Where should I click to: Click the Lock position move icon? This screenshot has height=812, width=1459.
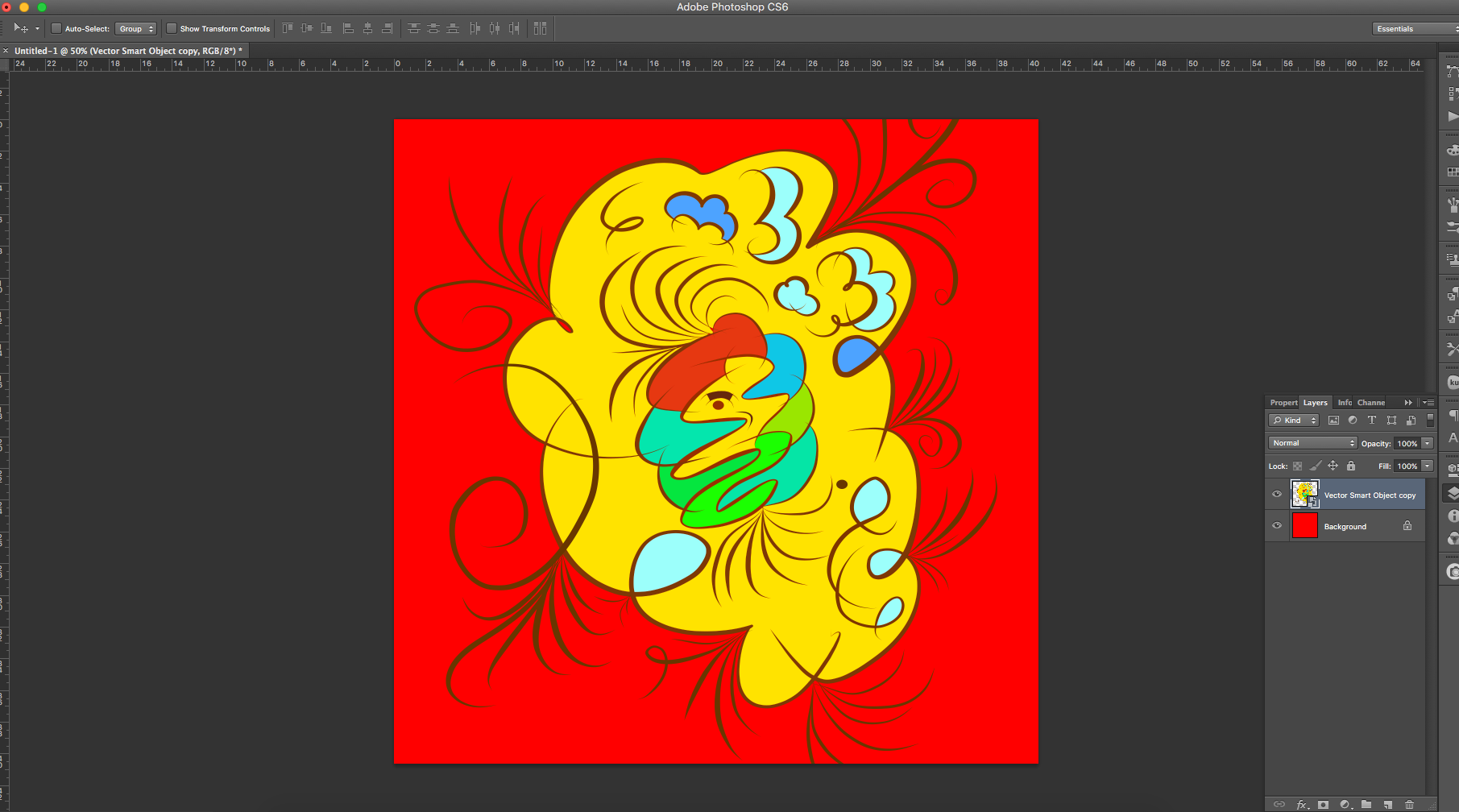pos(1333,466)
